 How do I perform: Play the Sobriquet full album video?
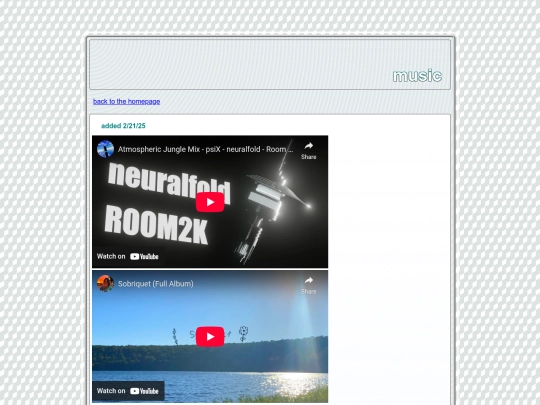click(x=210, y=336)
